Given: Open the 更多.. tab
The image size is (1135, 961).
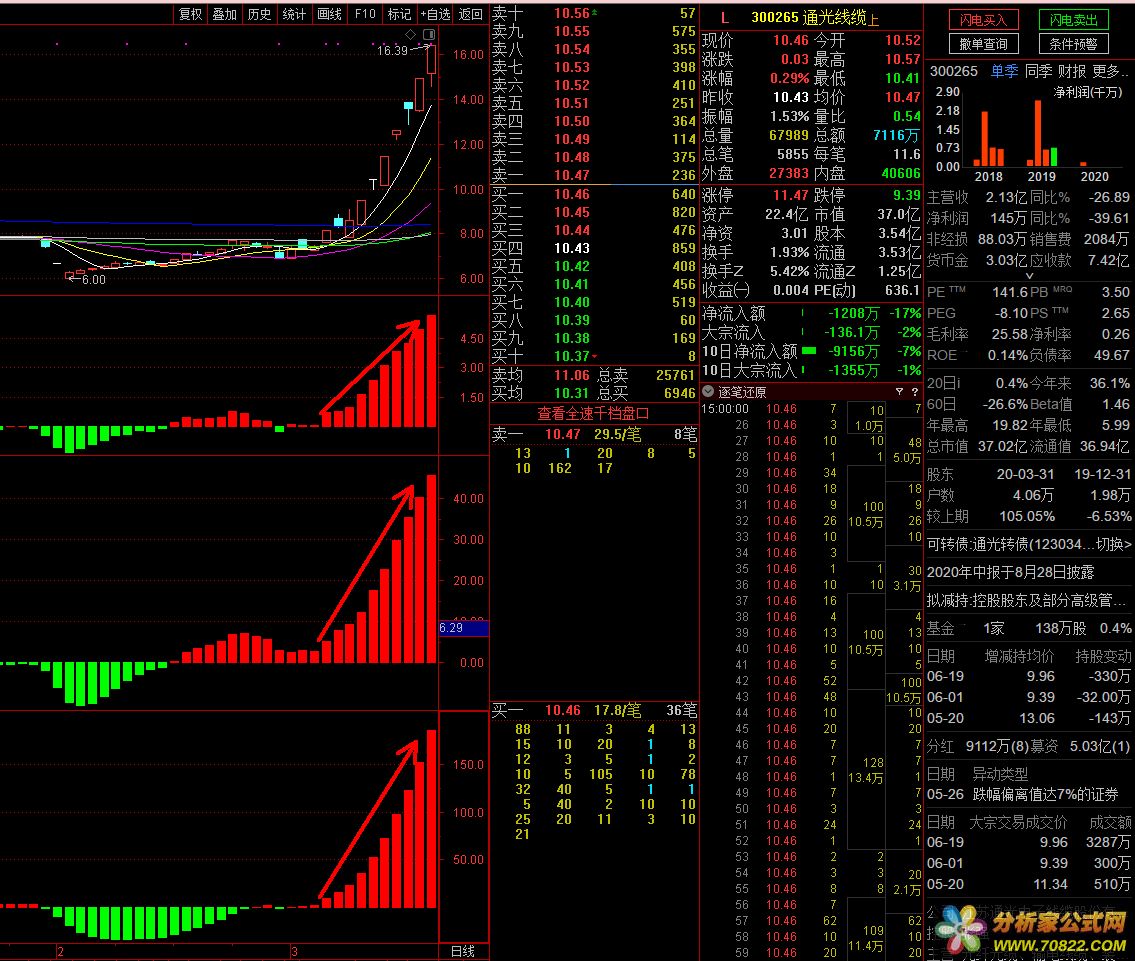Looking at the screenshot, I should pyautogui.click(x=1110, y=71).
